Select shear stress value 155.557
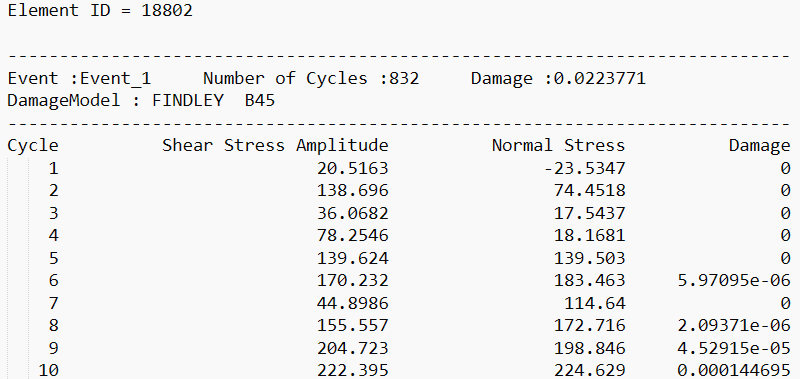The width and height of the screenshot is (800, 379). (353, 325)
